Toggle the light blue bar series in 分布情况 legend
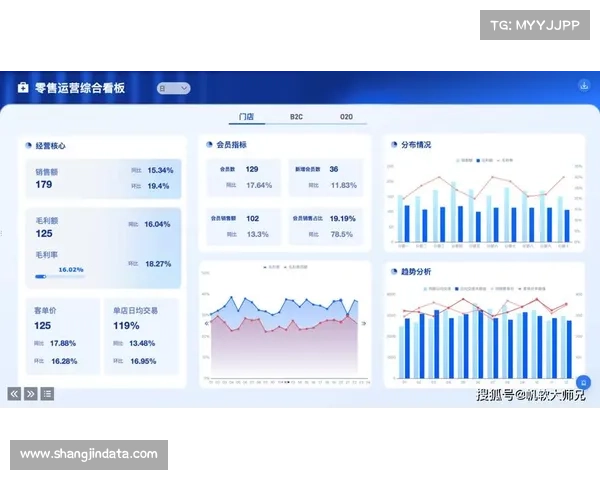Screen dimensions: 600x480 [464, 160]
